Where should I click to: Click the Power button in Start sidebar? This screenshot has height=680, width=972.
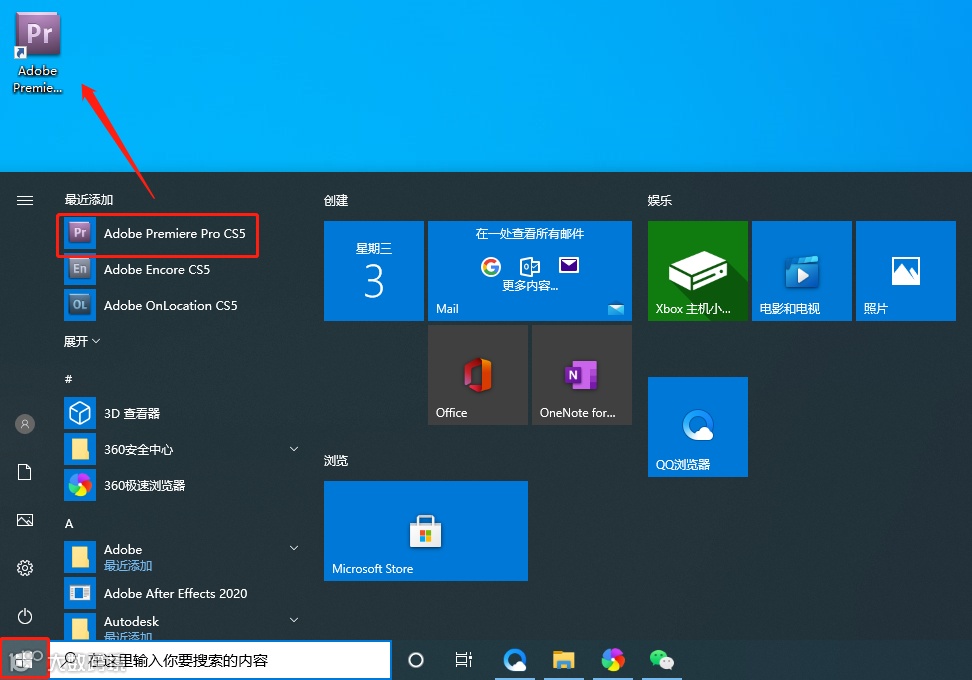tap(25, 616)
